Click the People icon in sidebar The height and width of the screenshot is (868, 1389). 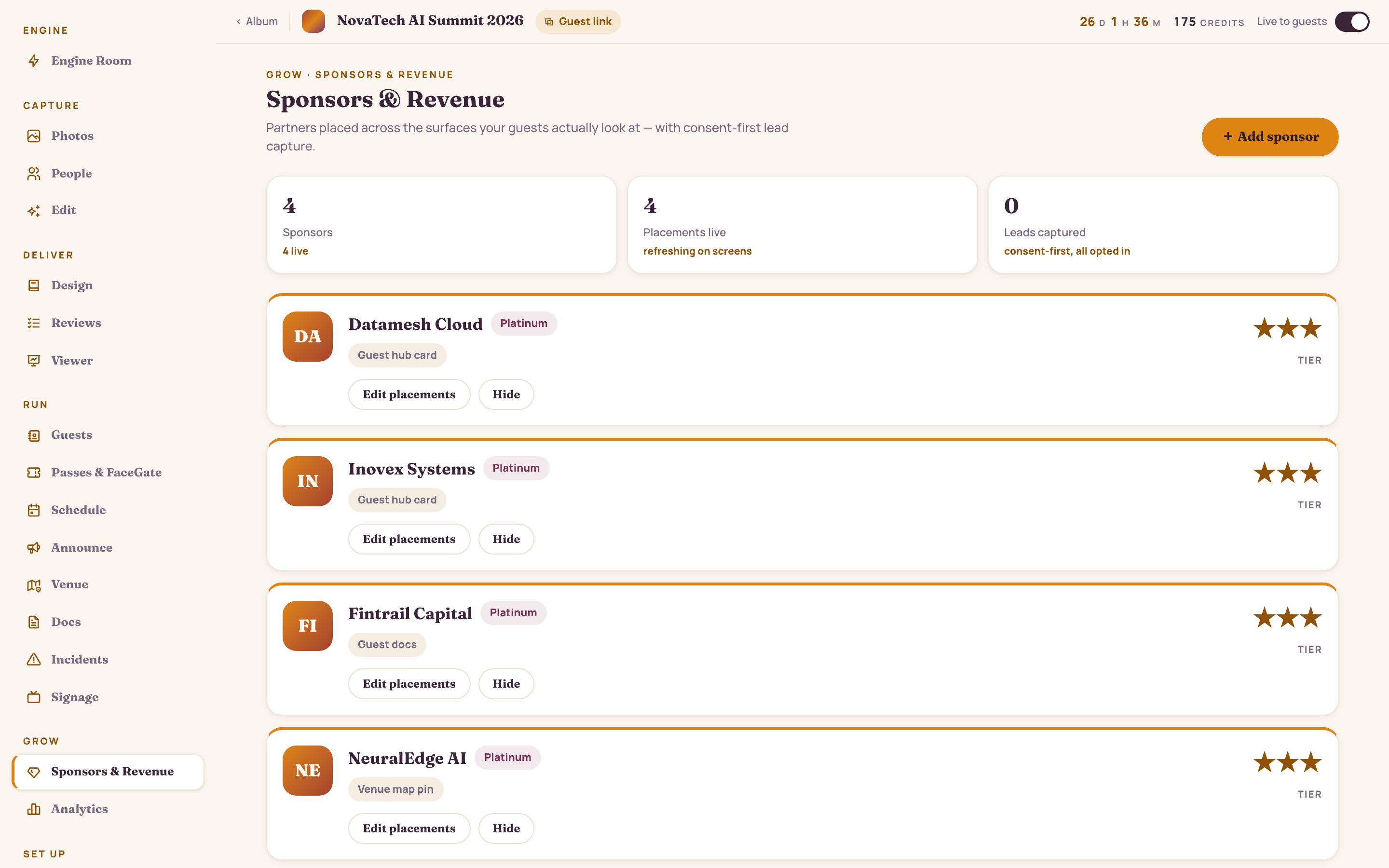tap(34, 174)
